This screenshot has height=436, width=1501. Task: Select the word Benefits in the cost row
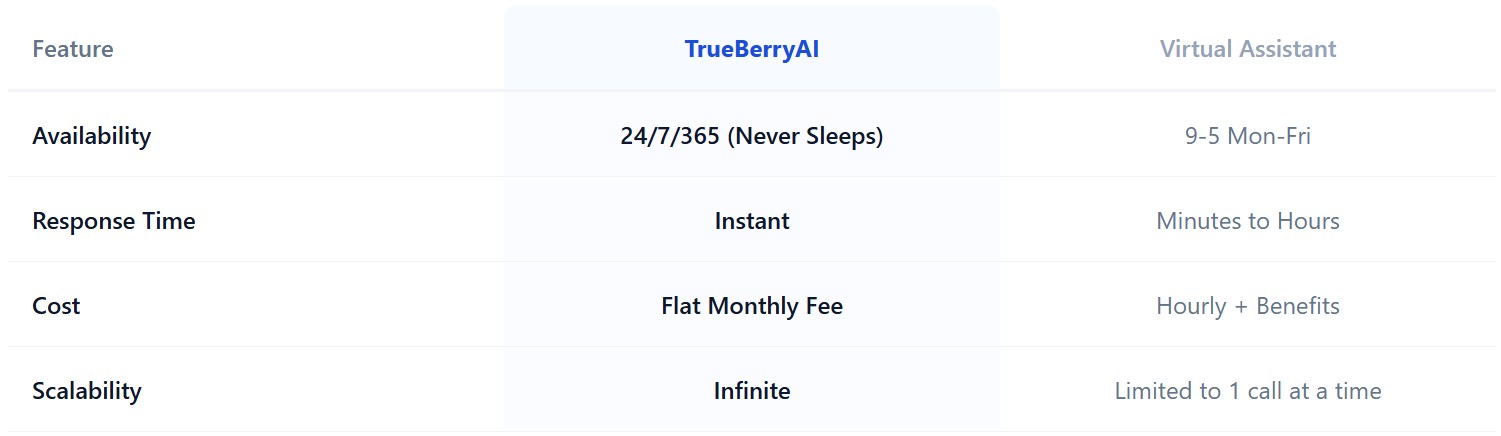pos(1296,306)
